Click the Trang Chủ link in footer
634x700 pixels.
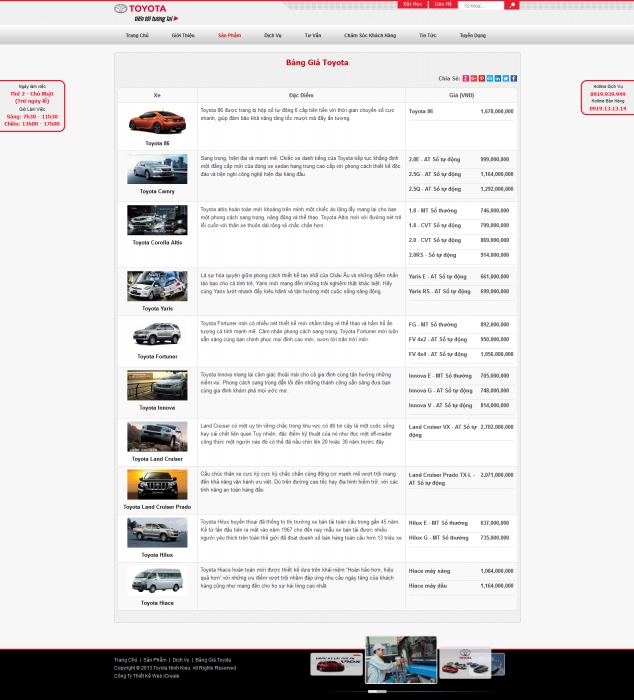[x=125, y=660]
